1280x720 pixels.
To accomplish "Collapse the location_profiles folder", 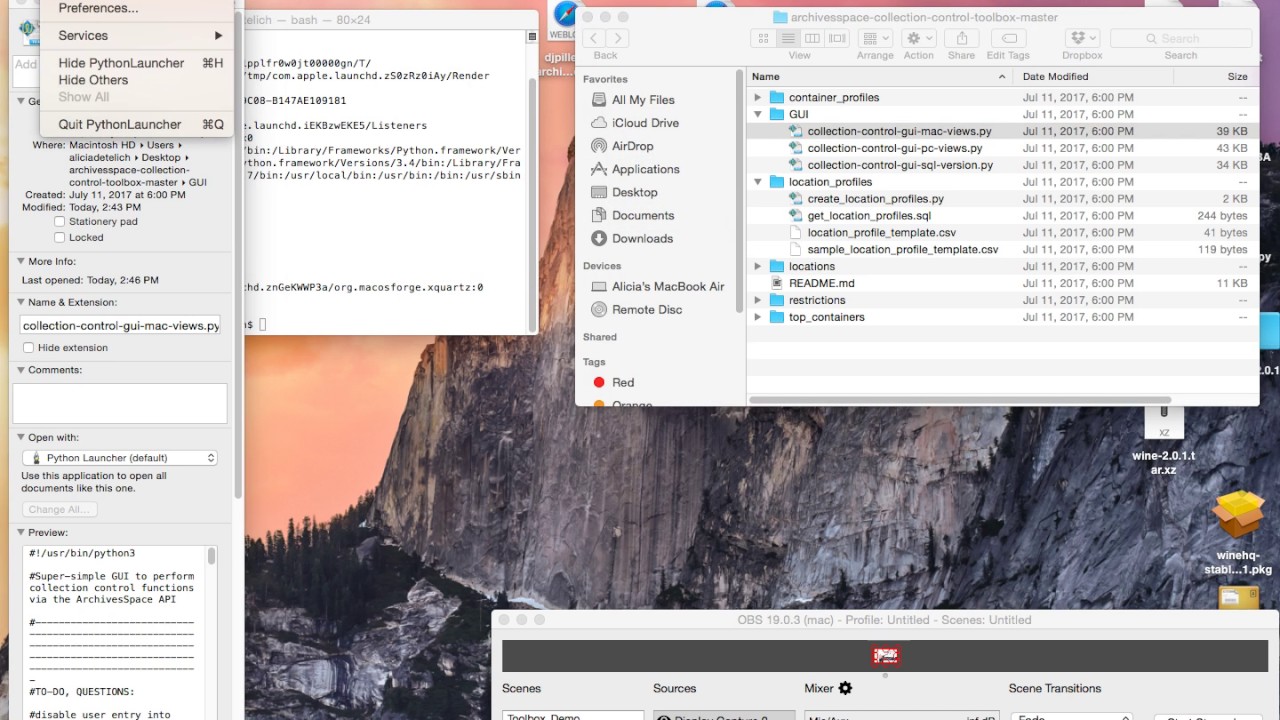I will (758, 182).
